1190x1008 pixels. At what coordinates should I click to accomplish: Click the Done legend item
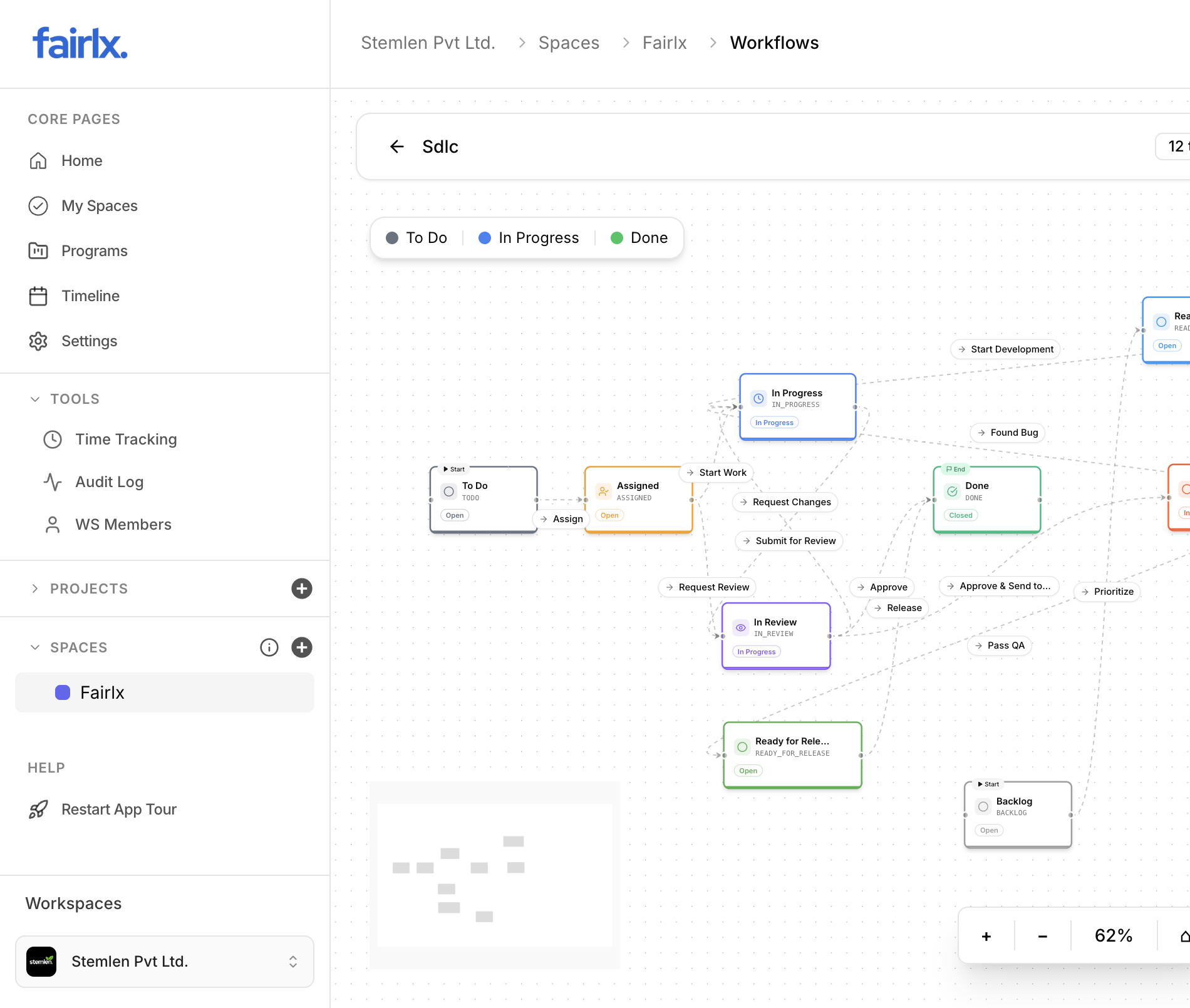click(639, 238)
